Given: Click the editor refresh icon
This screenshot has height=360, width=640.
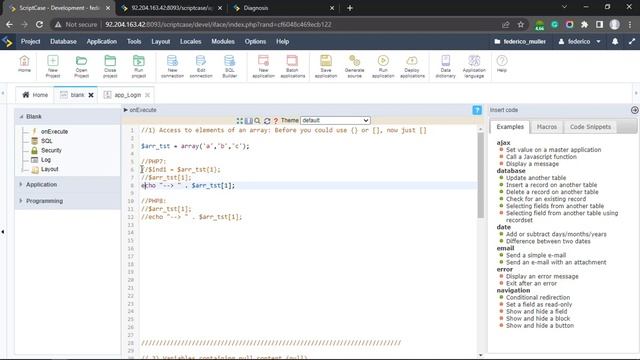Looking at the screenshot, I should tap(267, 120).
